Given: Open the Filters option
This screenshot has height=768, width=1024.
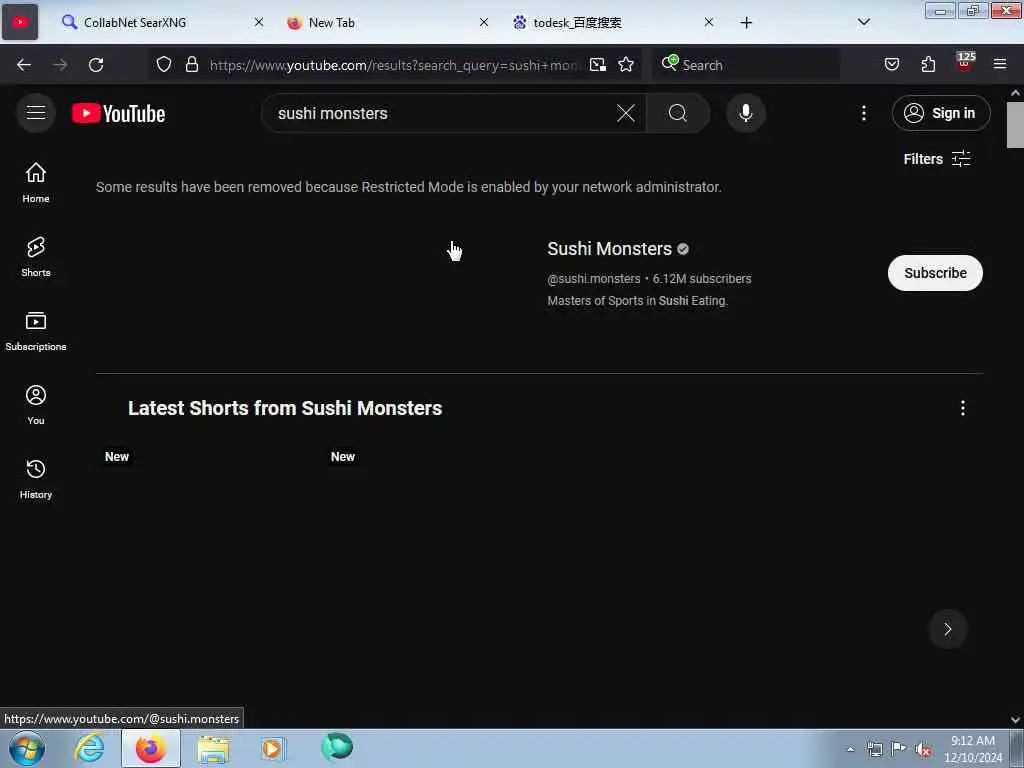Looking at the screenshot, I should click(x=936, y=159).
